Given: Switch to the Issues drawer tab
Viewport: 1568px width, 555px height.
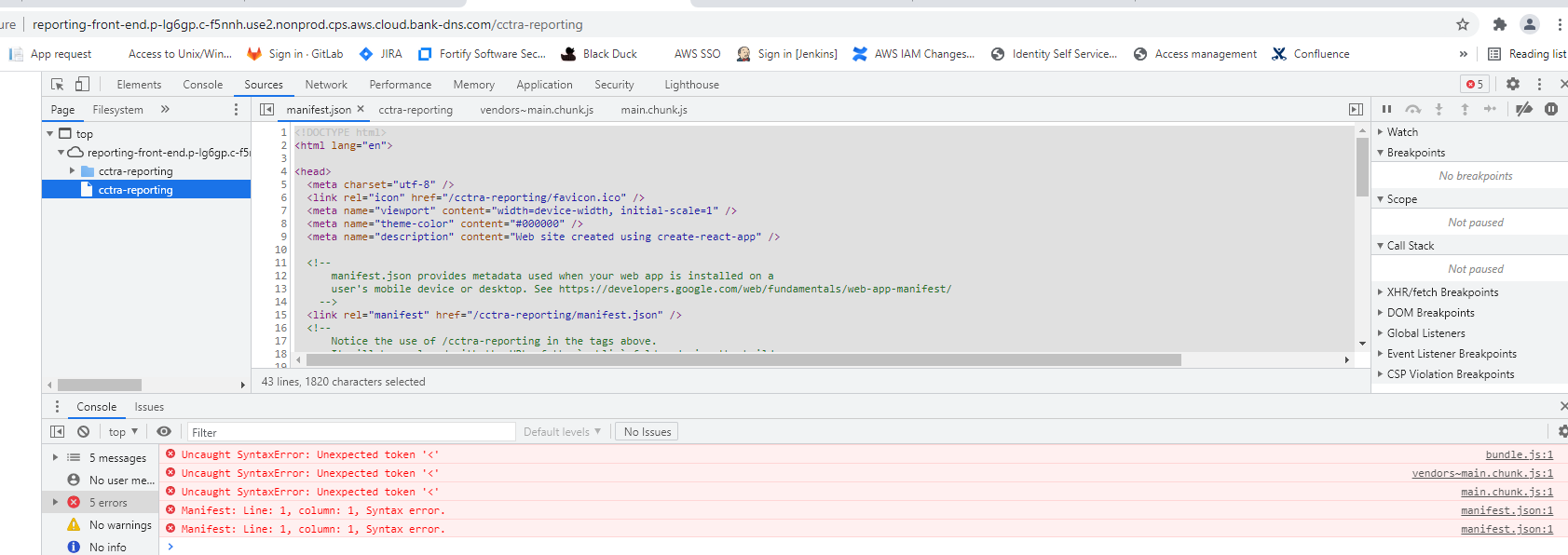Looking at the screenshot, I should tap(149, 407).
